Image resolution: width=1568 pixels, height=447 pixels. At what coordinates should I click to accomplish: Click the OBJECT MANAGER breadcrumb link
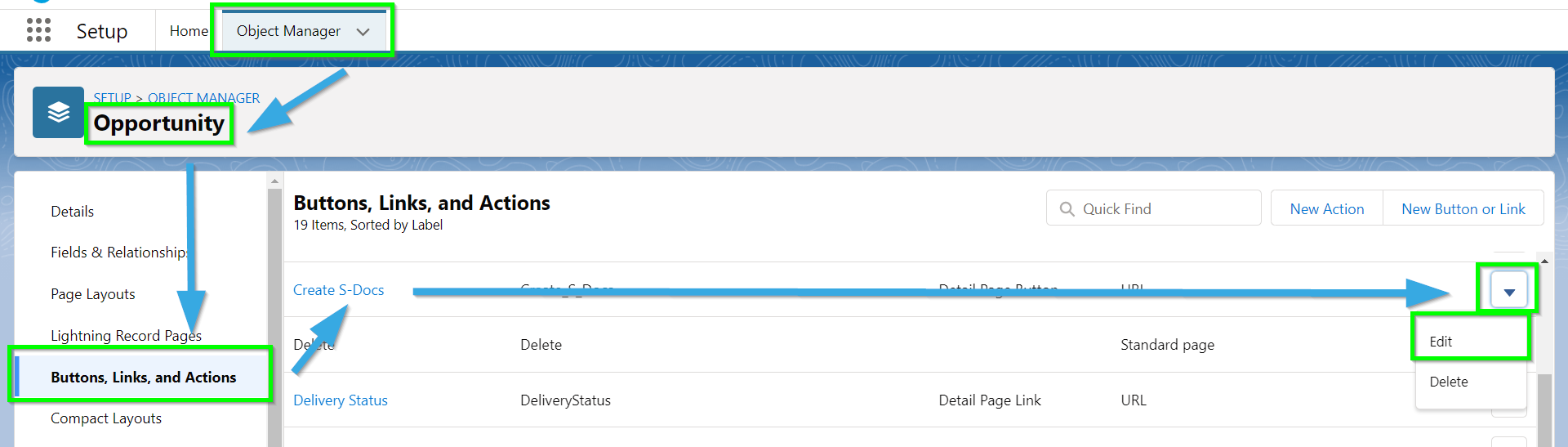click(203, 98)
